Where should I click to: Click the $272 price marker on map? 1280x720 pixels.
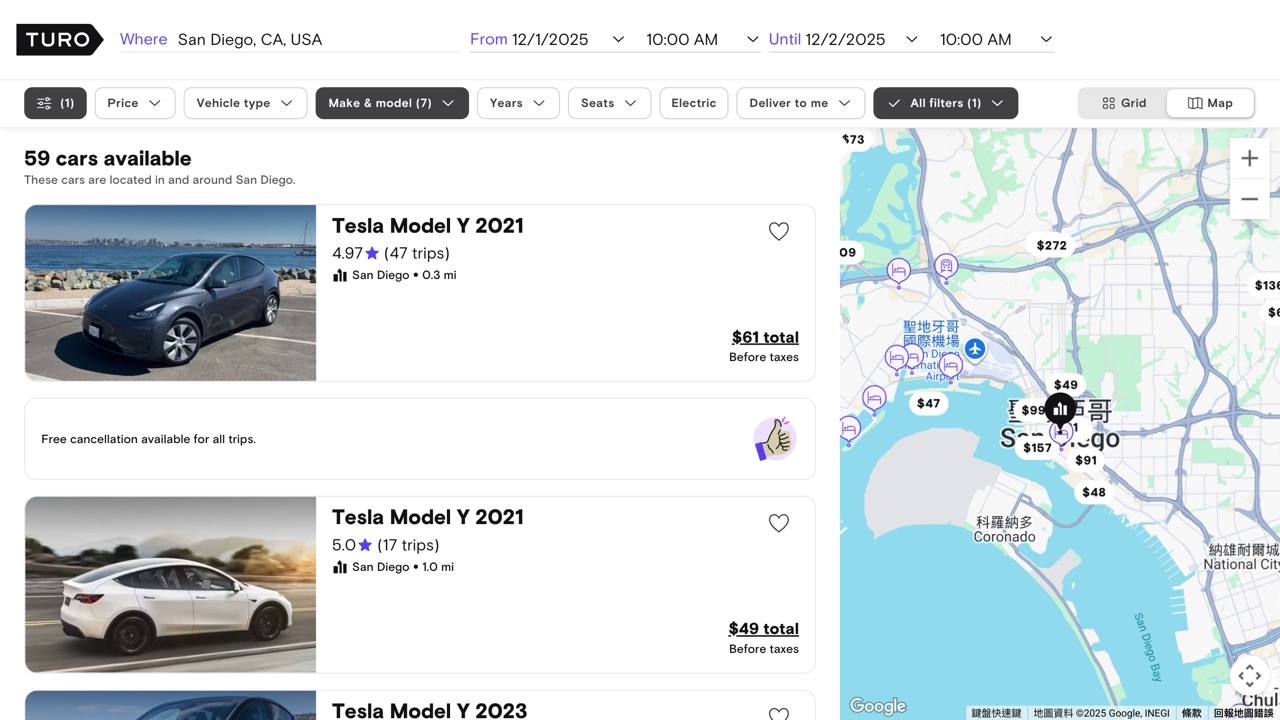pos(1051,245)
